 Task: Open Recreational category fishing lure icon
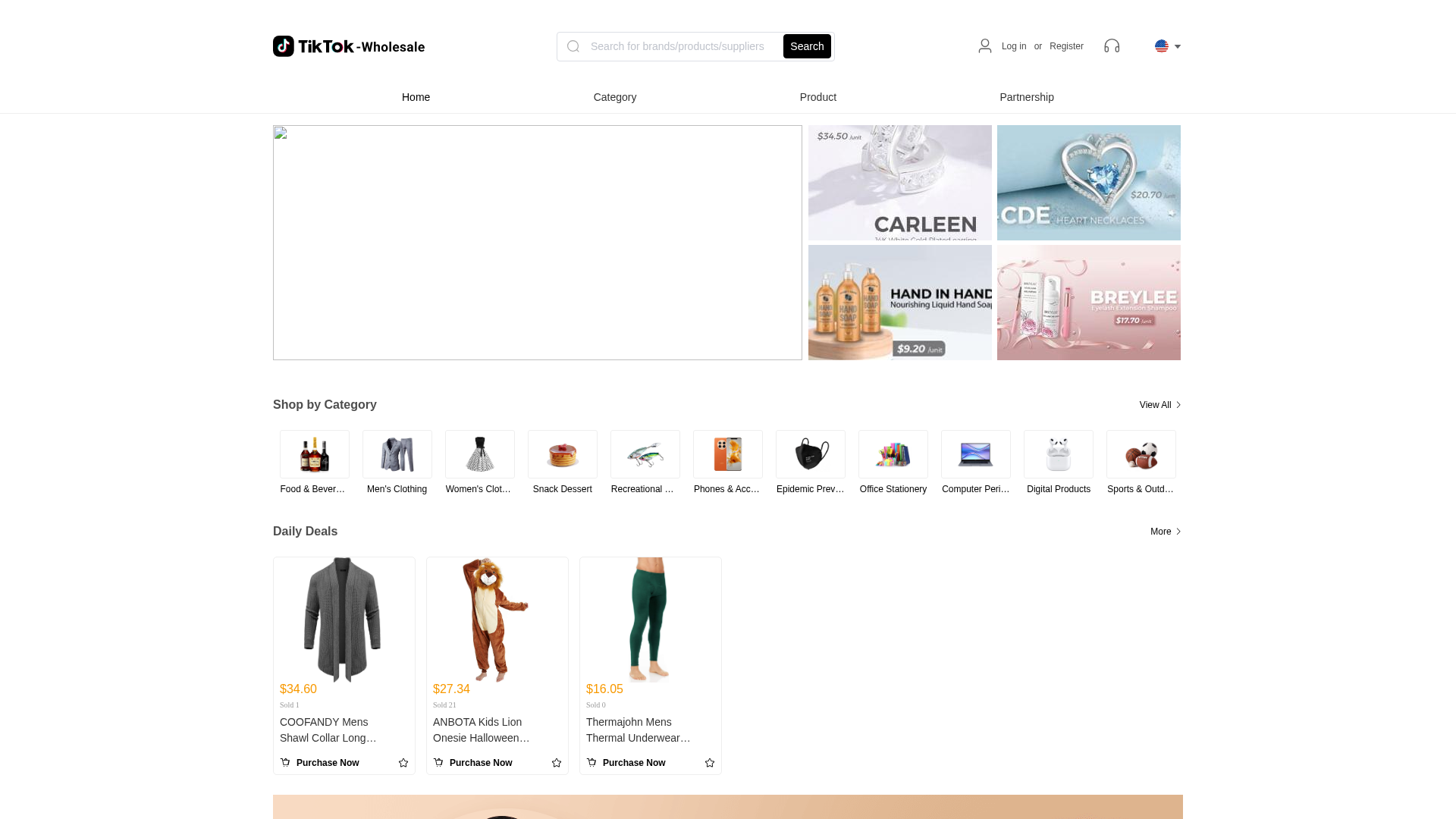[x=645, y=454]
